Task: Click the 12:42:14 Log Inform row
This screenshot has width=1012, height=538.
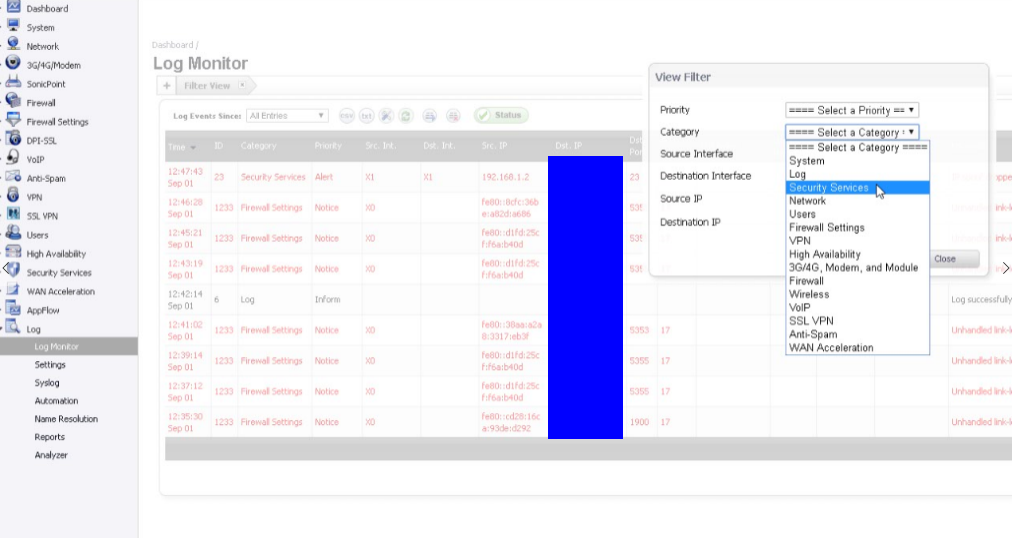Action: (x=589, y=299)
